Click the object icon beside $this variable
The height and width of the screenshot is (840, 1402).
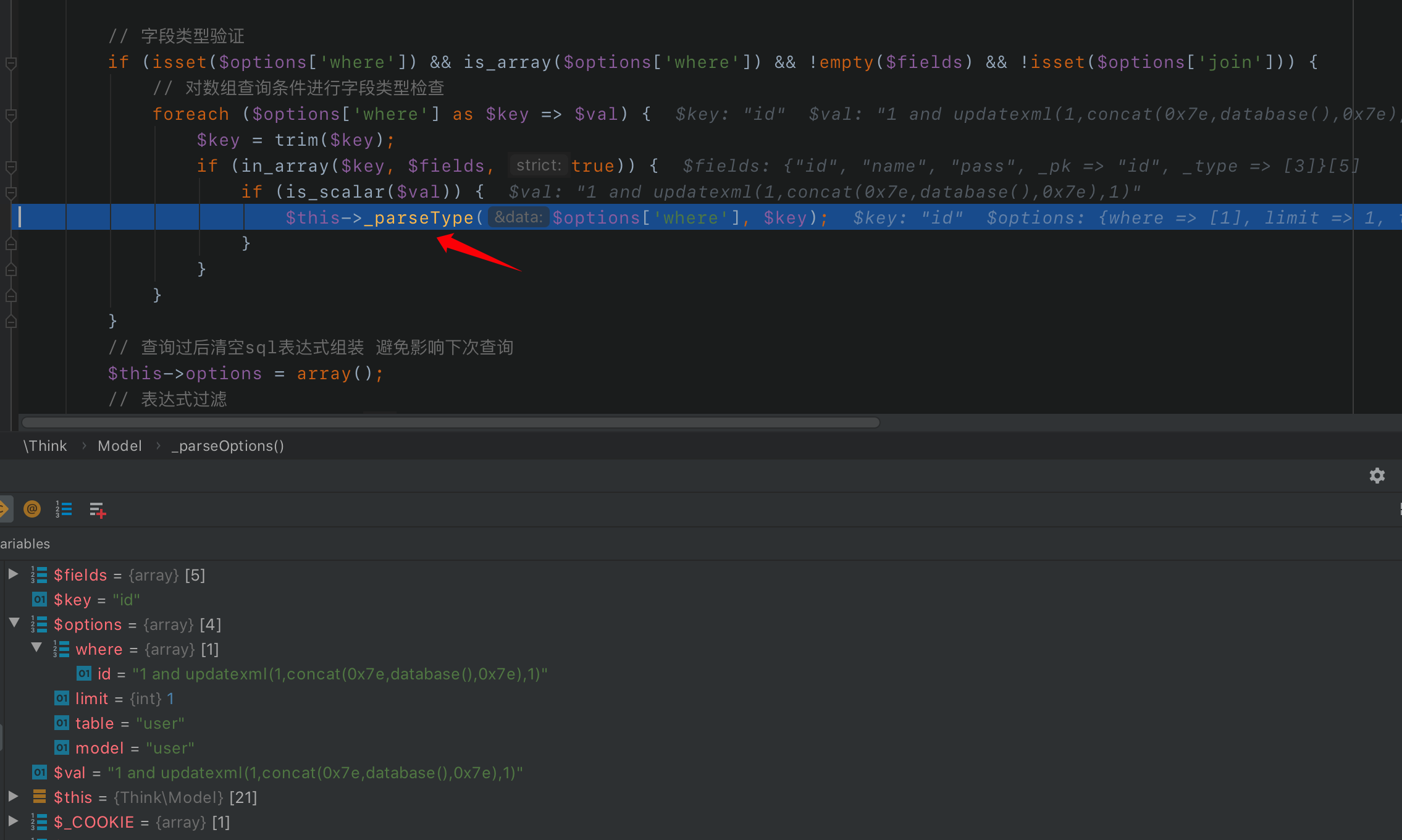coord(39,797)
